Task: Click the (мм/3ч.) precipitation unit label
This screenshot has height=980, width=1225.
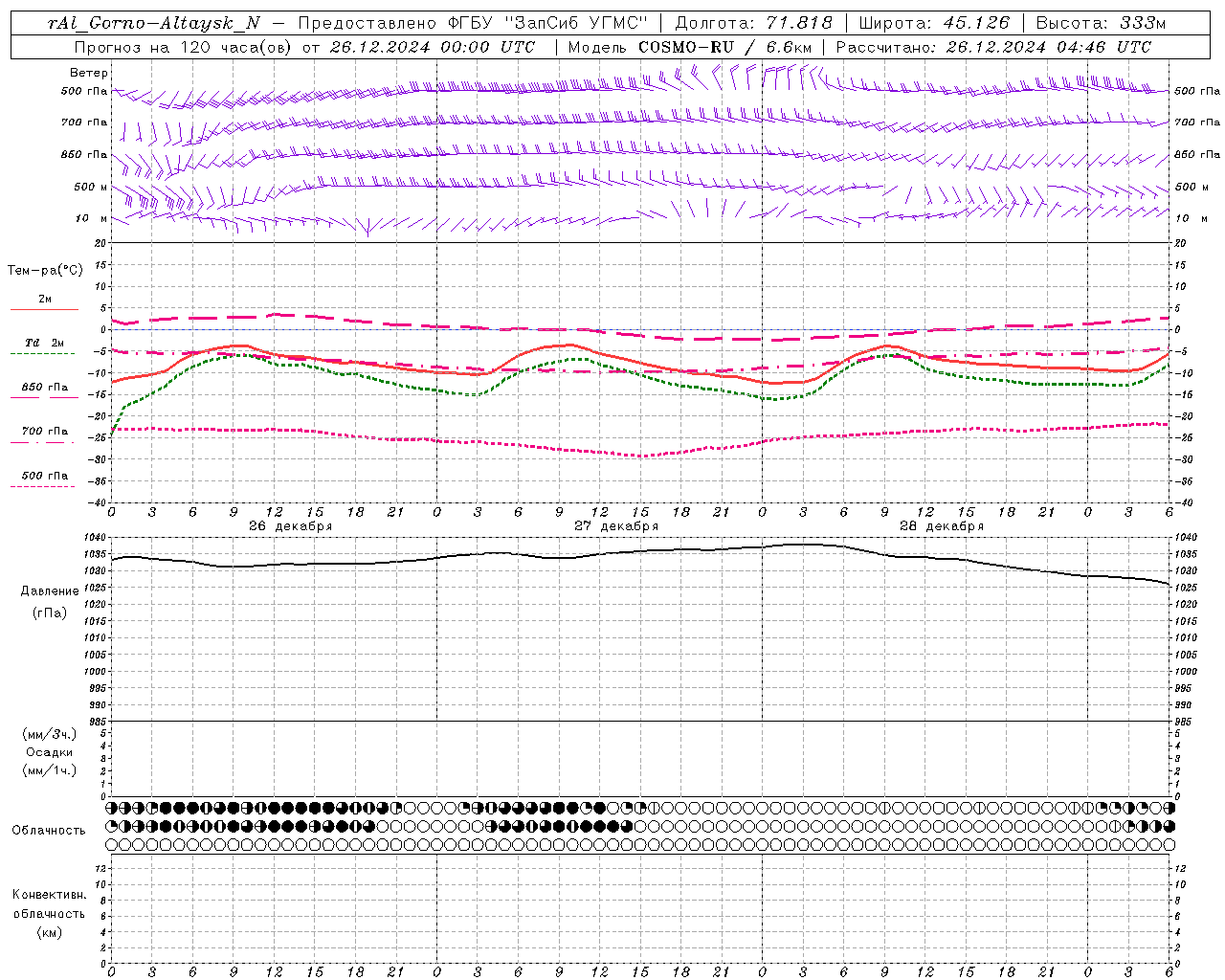Action: tap(50, 734)
